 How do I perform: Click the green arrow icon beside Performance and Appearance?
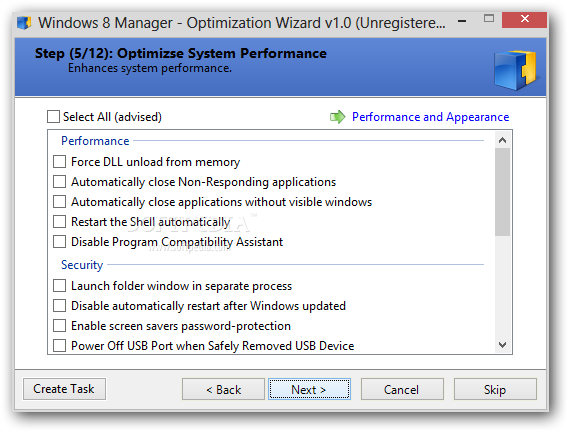(337, 117)
